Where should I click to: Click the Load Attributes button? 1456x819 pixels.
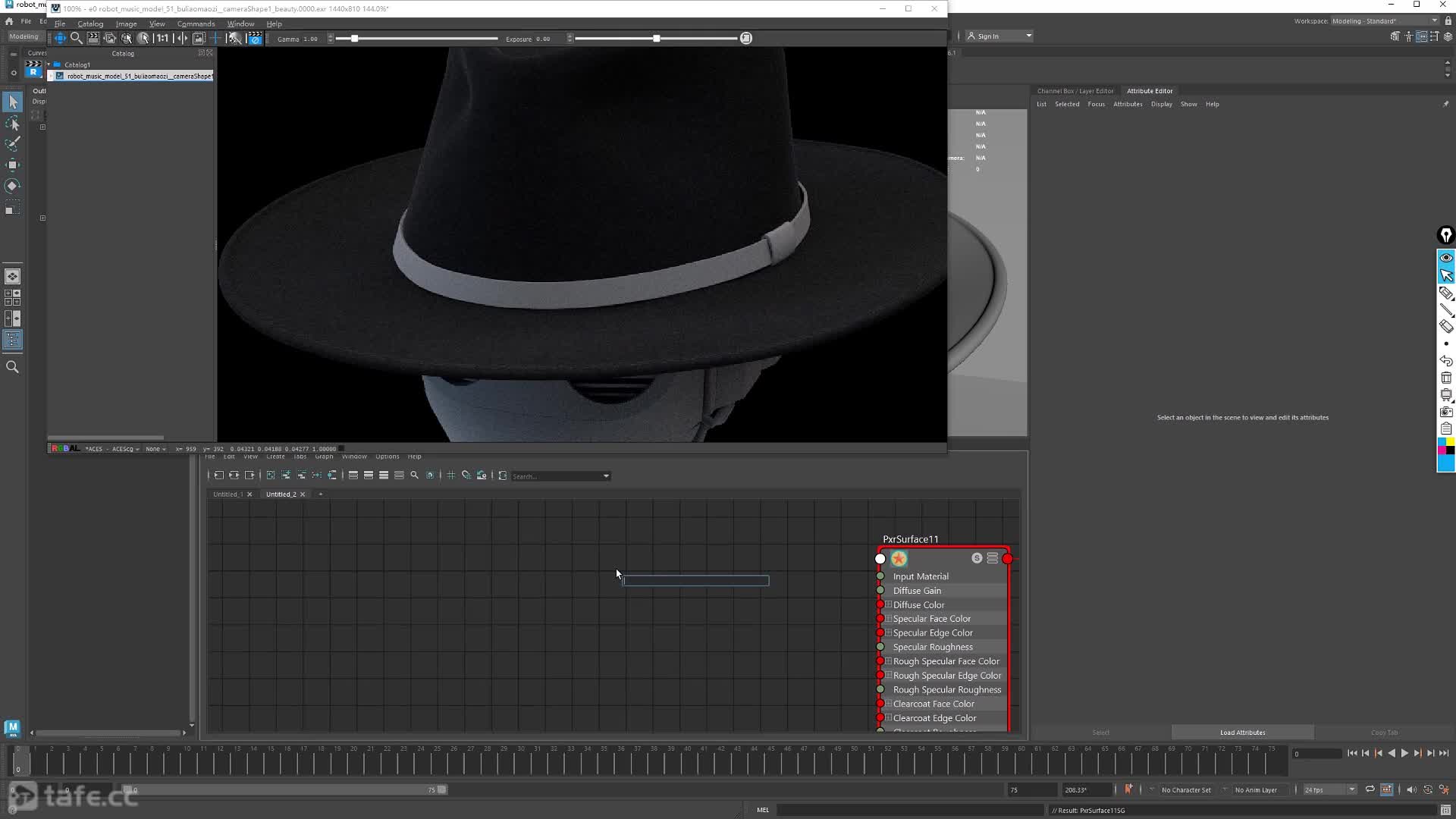click(x=1242, y=733)
